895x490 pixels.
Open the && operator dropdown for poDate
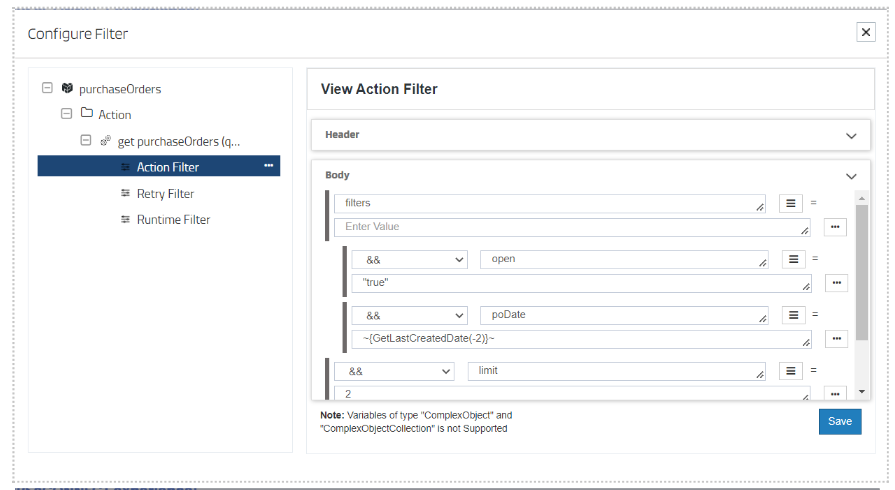pos(409,316)
